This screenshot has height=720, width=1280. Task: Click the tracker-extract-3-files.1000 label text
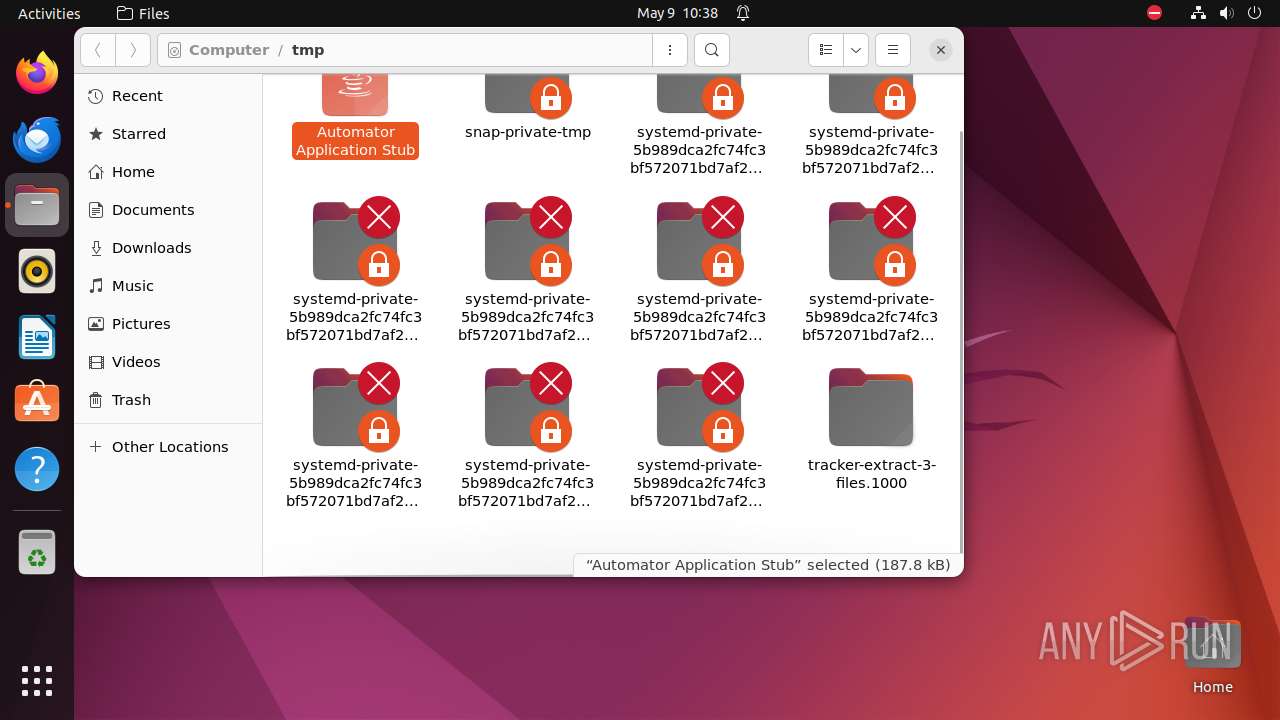tap(871, 474)
